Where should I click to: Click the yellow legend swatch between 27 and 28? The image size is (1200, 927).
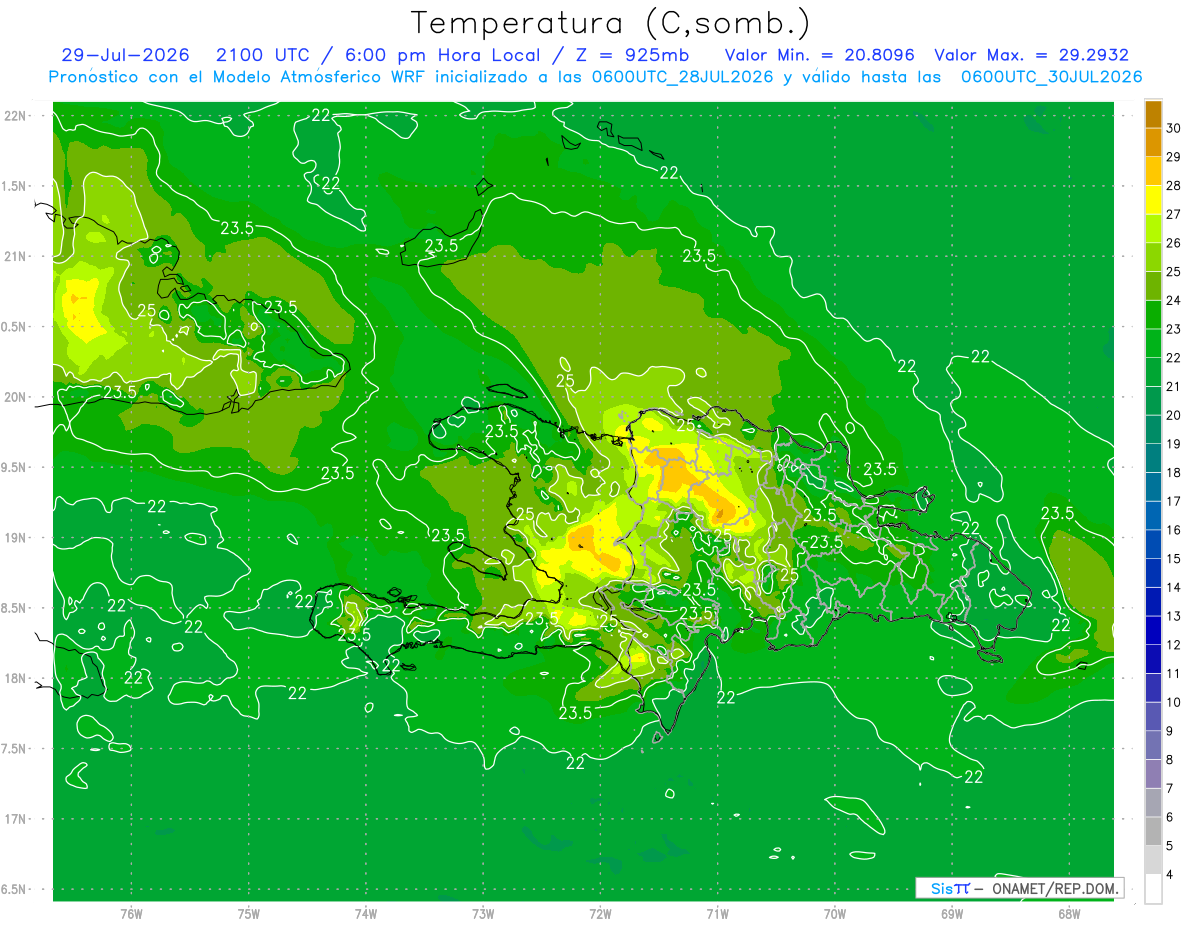(x=1153, y=200)
